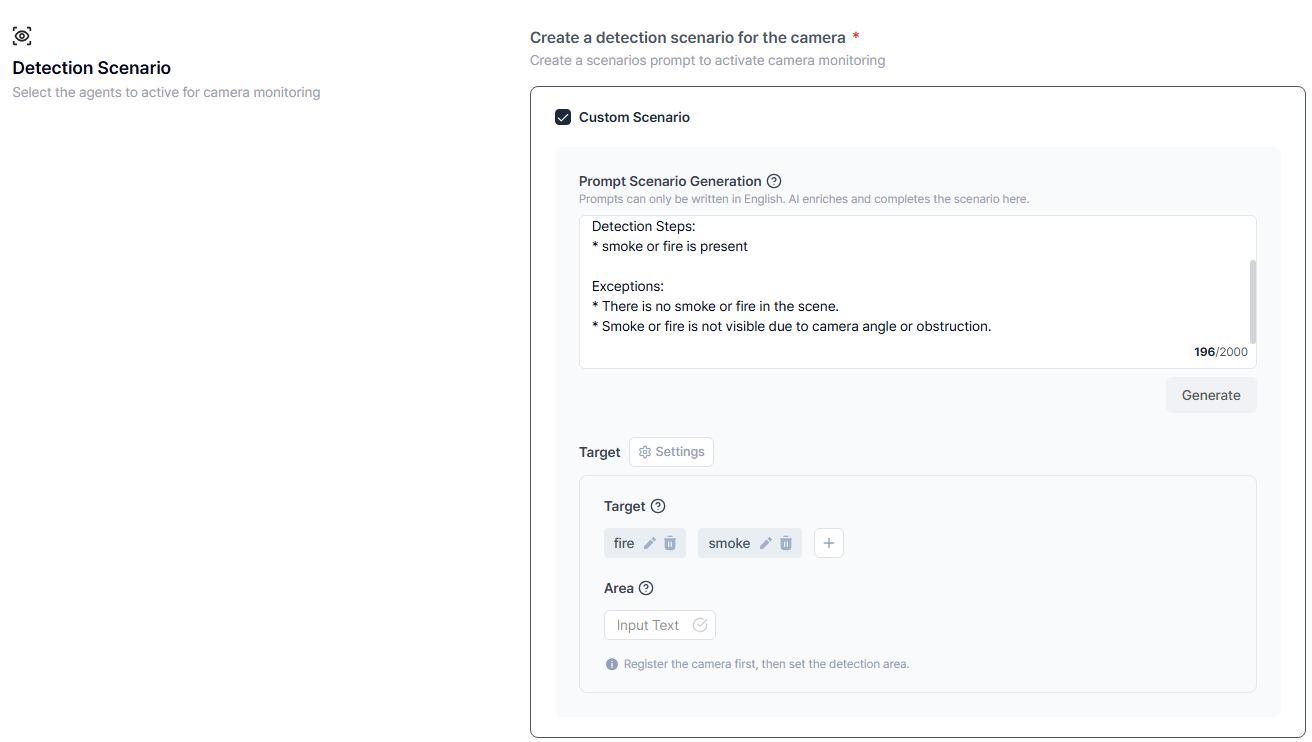Open help for Prompt Scenario Generation
This screenshot has width=1312, height=742.
pos(773,181)
